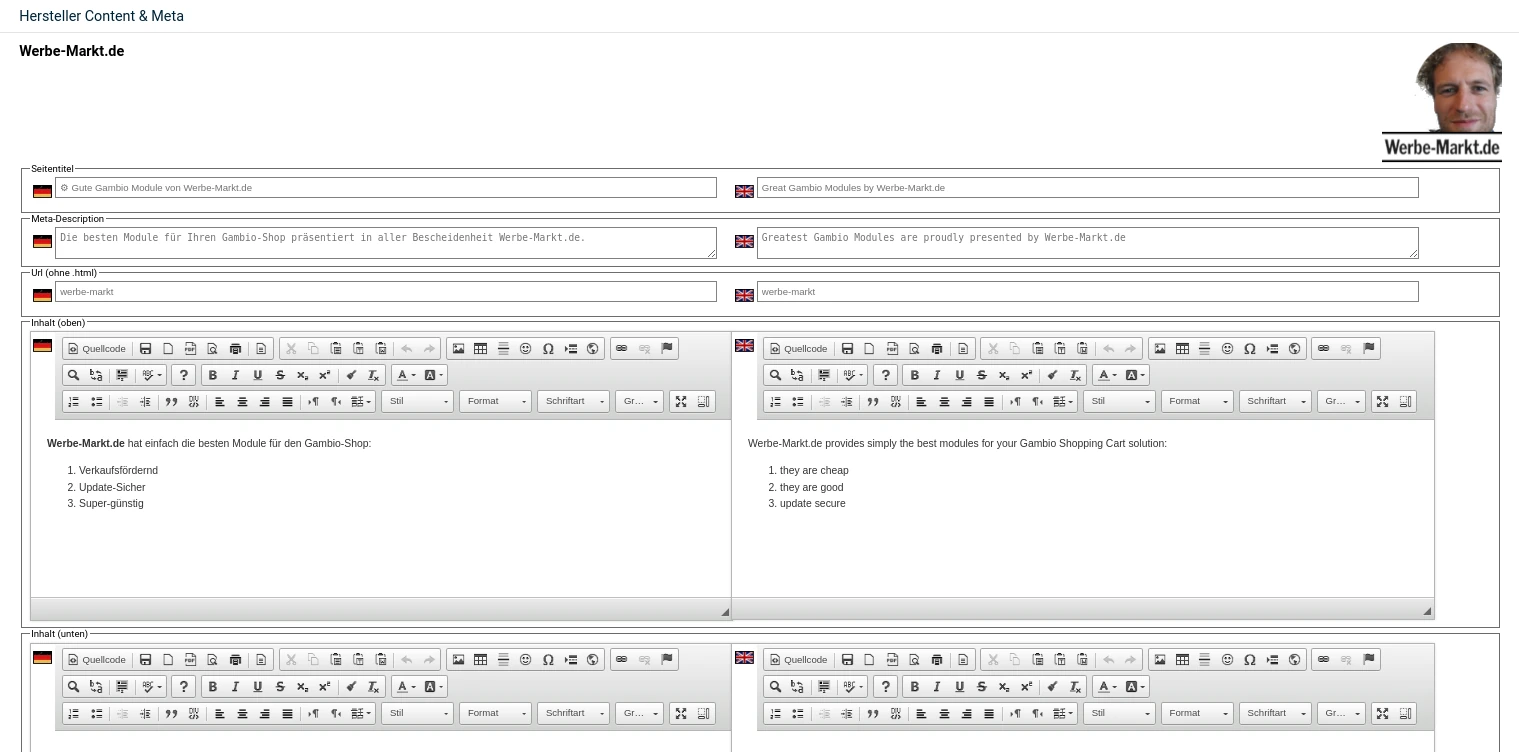Open find tool in English Inhalt (unten) editor
Viewport: 1519px width, 752px height.
pos(775,687)
